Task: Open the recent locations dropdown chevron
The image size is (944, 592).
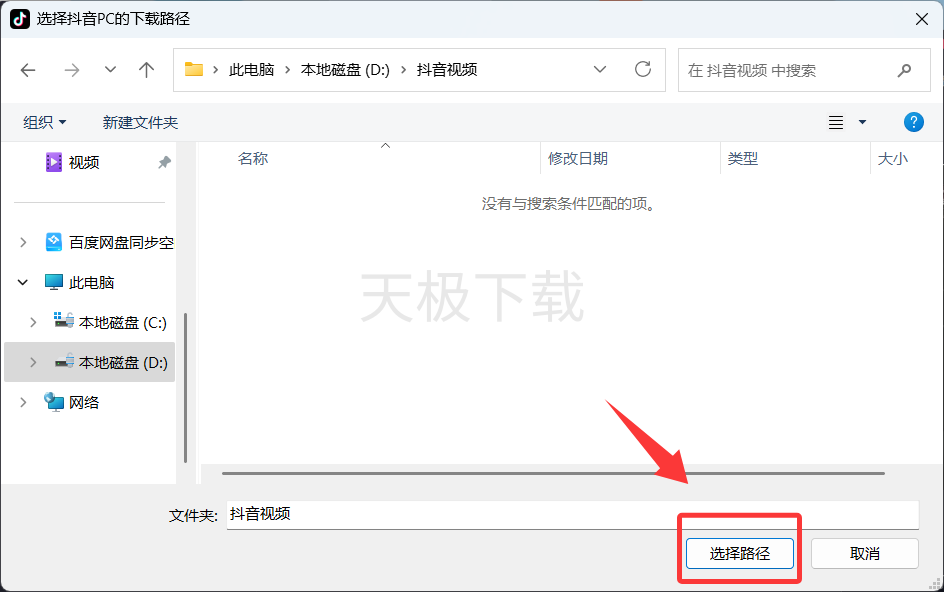Action: (110, 70)
